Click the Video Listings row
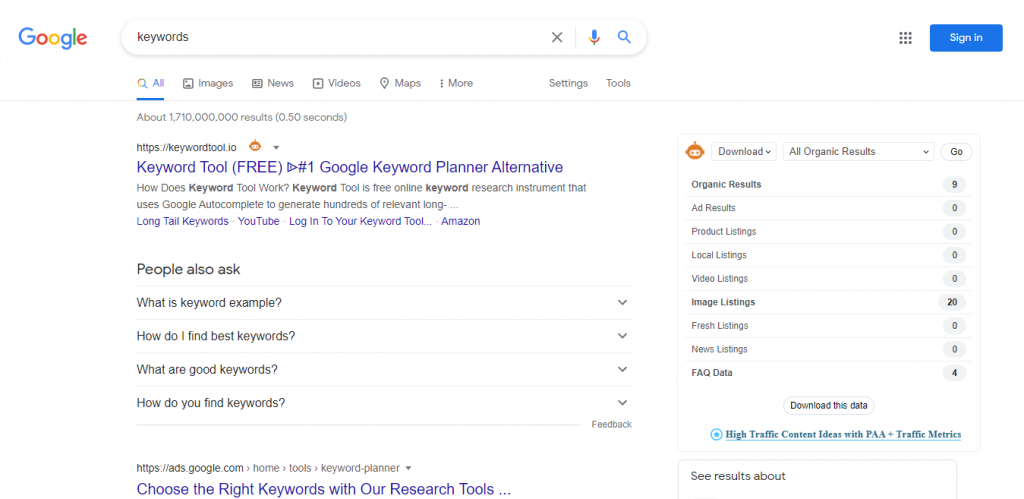Image resolution: width=1024 pixels, height=499 pixels. [x=828, y=279]
